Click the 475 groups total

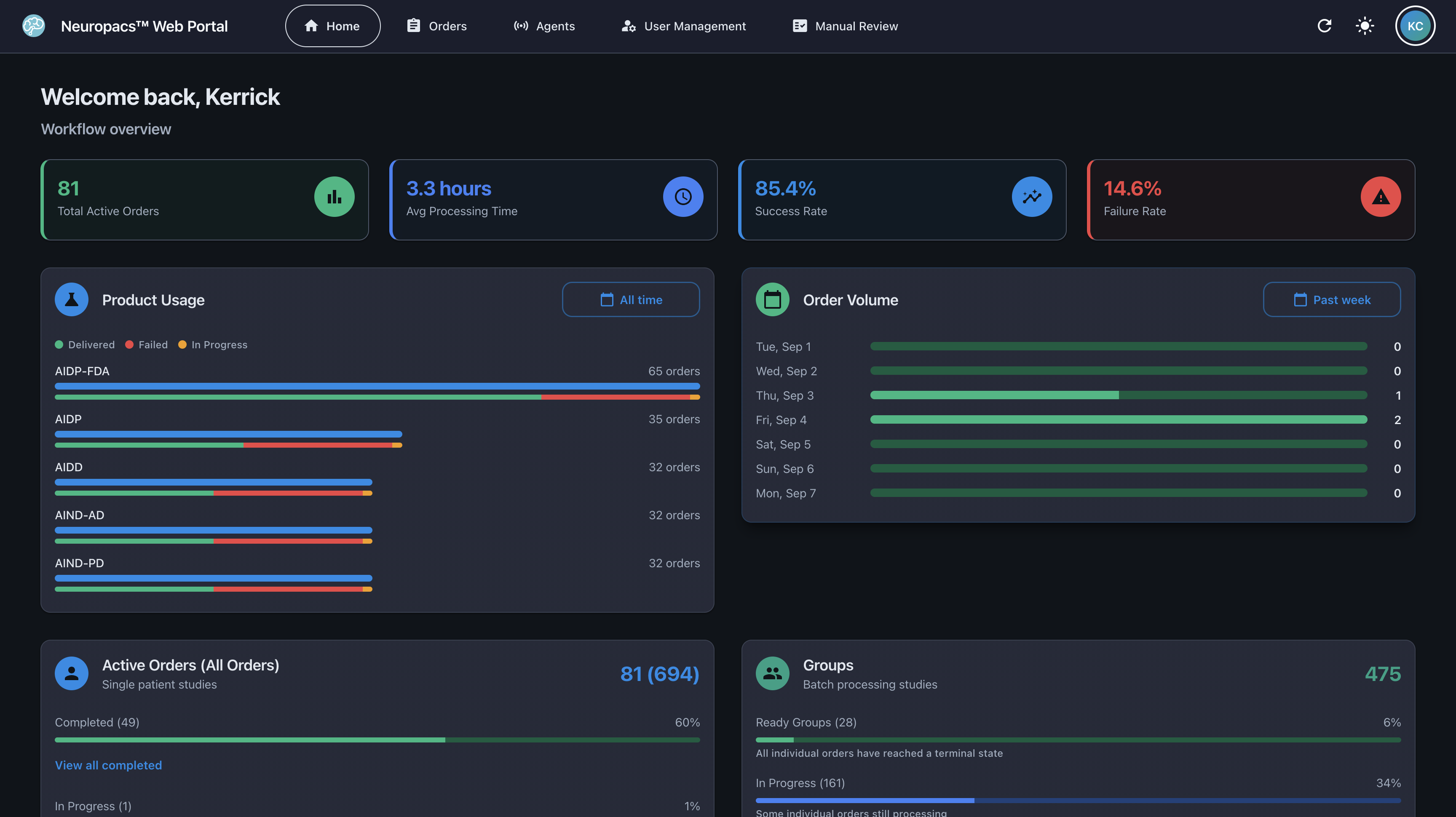(x=1383, y=673)
